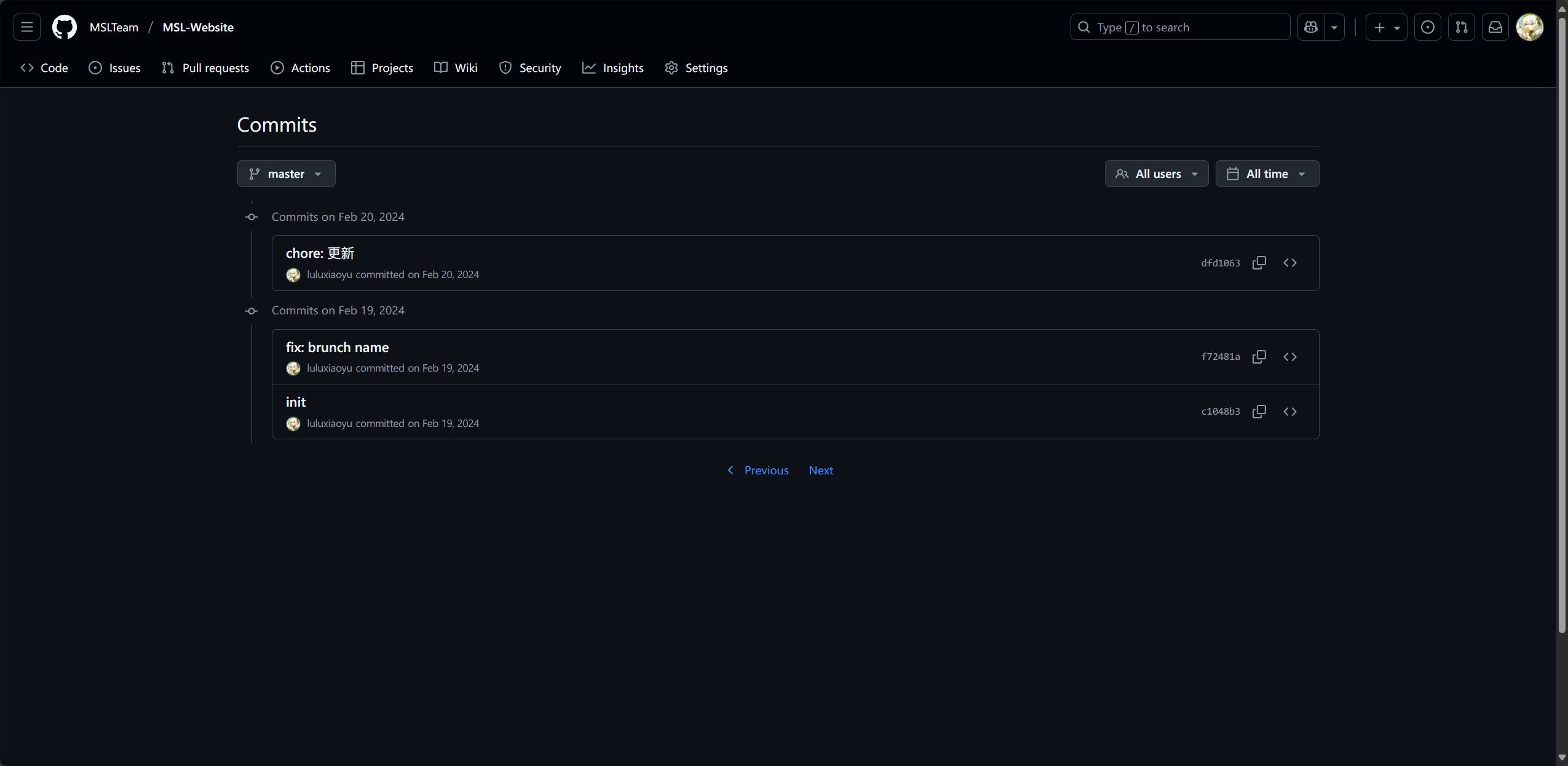The width and height of the screenshot is (1568, 766).
Task: Expand the create new plus dropdown
Action: [1386, 27]
